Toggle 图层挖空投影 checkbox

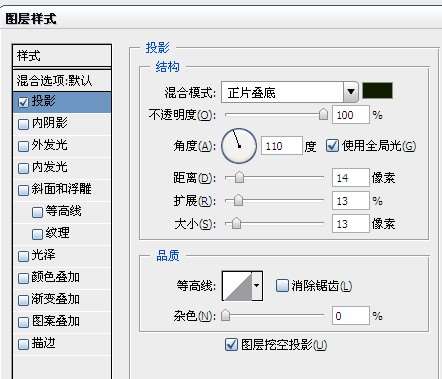pos(231,344)
